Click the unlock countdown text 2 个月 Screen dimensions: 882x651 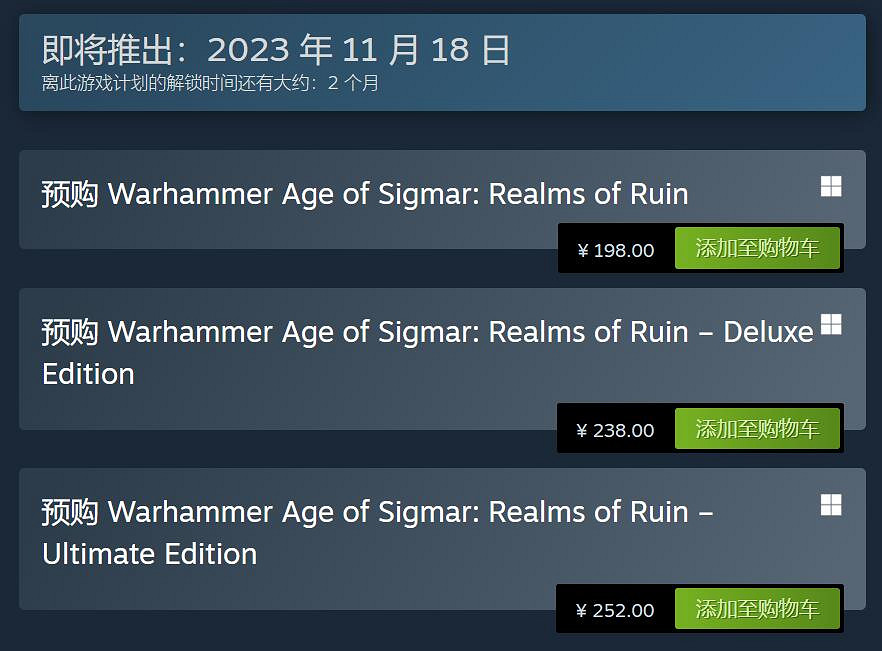coord(353,84)
